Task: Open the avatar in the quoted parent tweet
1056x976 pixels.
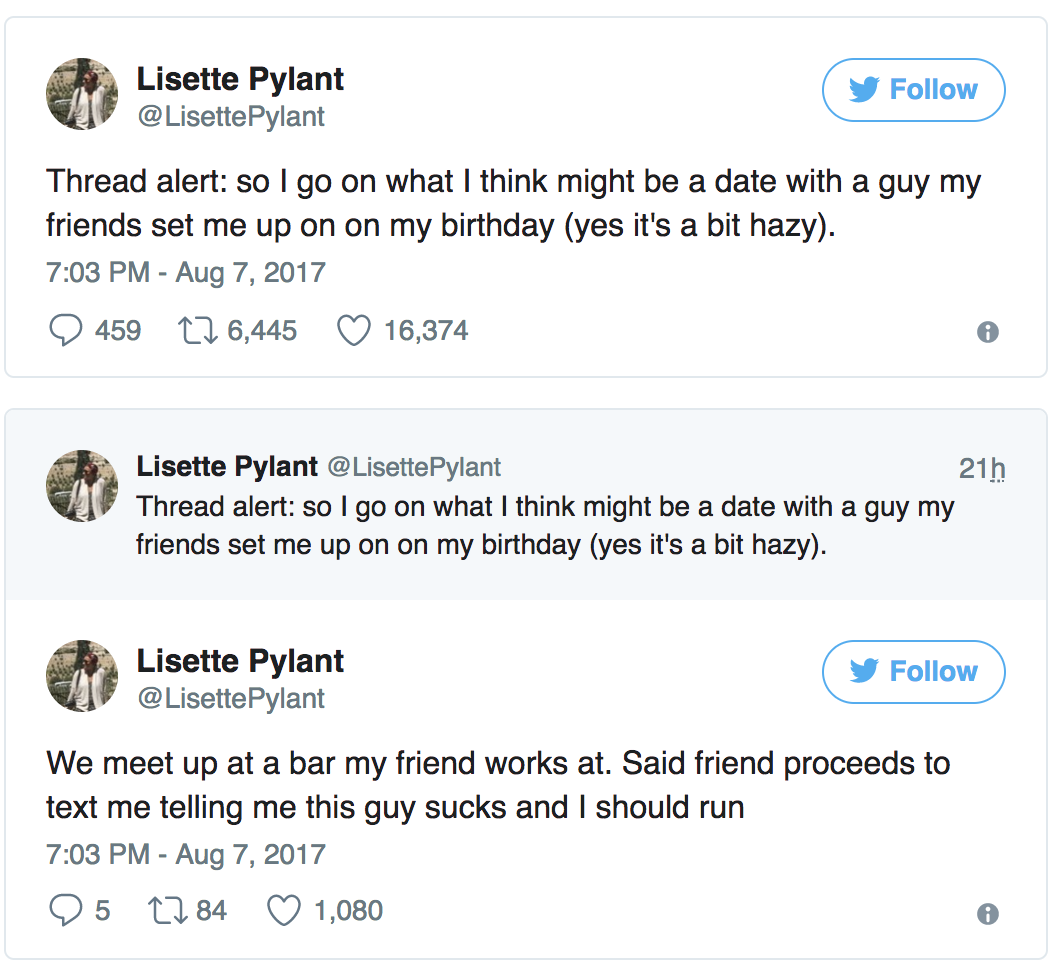Action: (82, 486)
